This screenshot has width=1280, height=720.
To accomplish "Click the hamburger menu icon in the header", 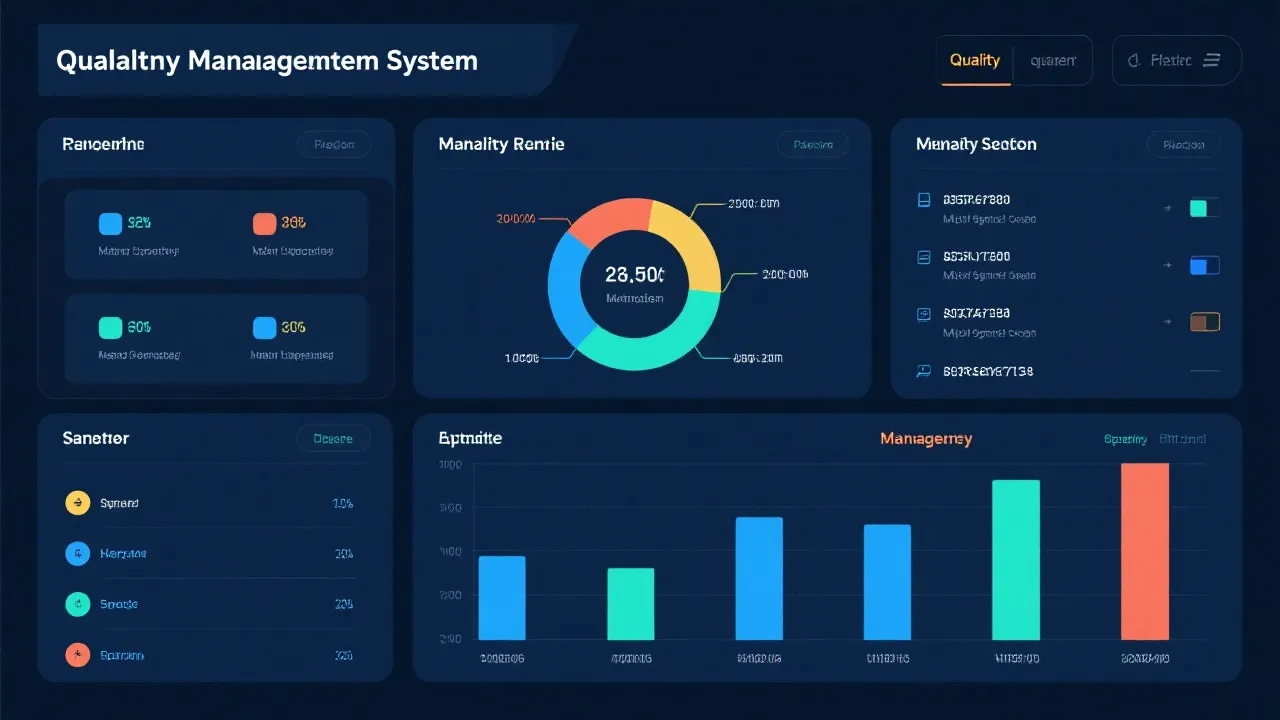I will coord(1211,60).
